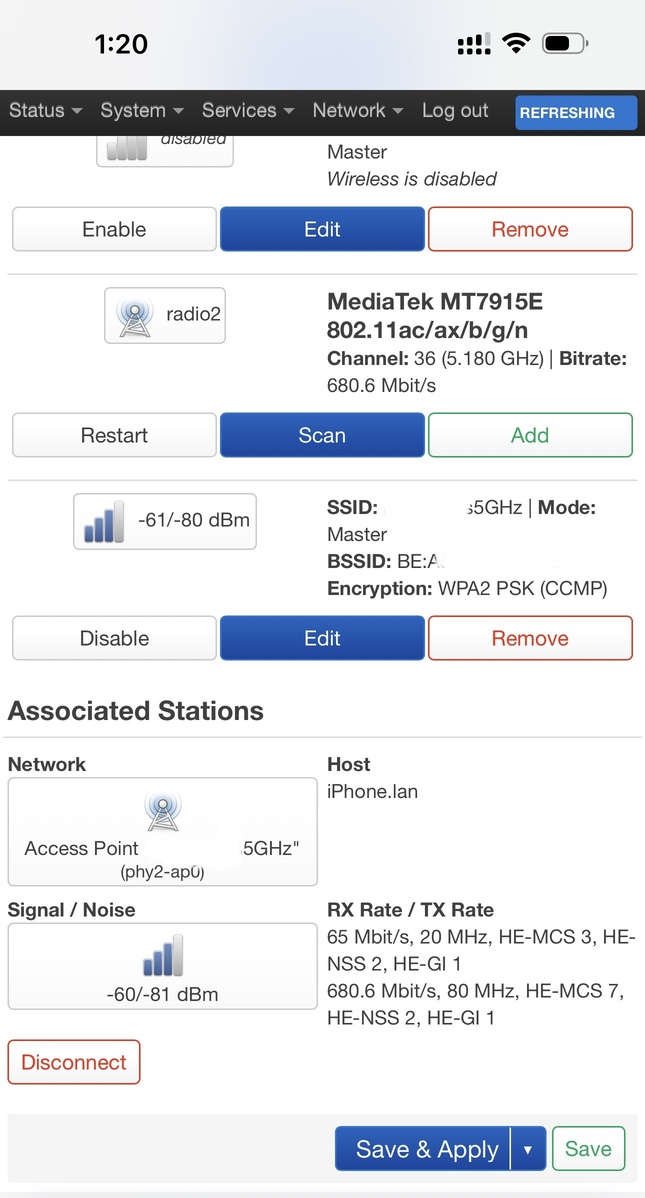Viewport: 645px width, 1198px height.
Task: Disconnect the iPhone.lan station
Action: (x=74, y=1062)
